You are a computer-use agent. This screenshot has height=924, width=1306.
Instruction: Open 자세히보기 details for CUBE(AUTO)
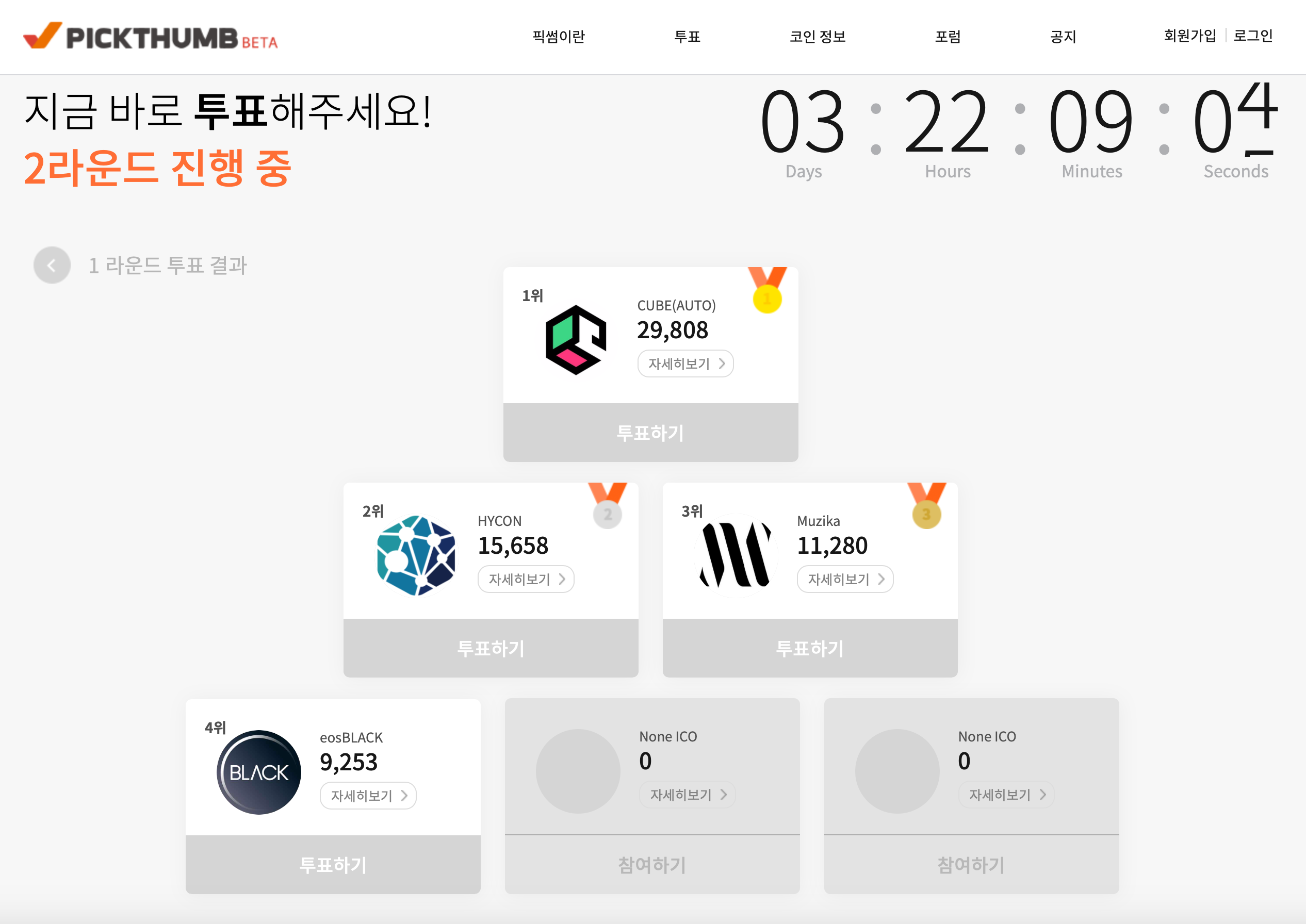pyautogui.click(x=685, y=364)
